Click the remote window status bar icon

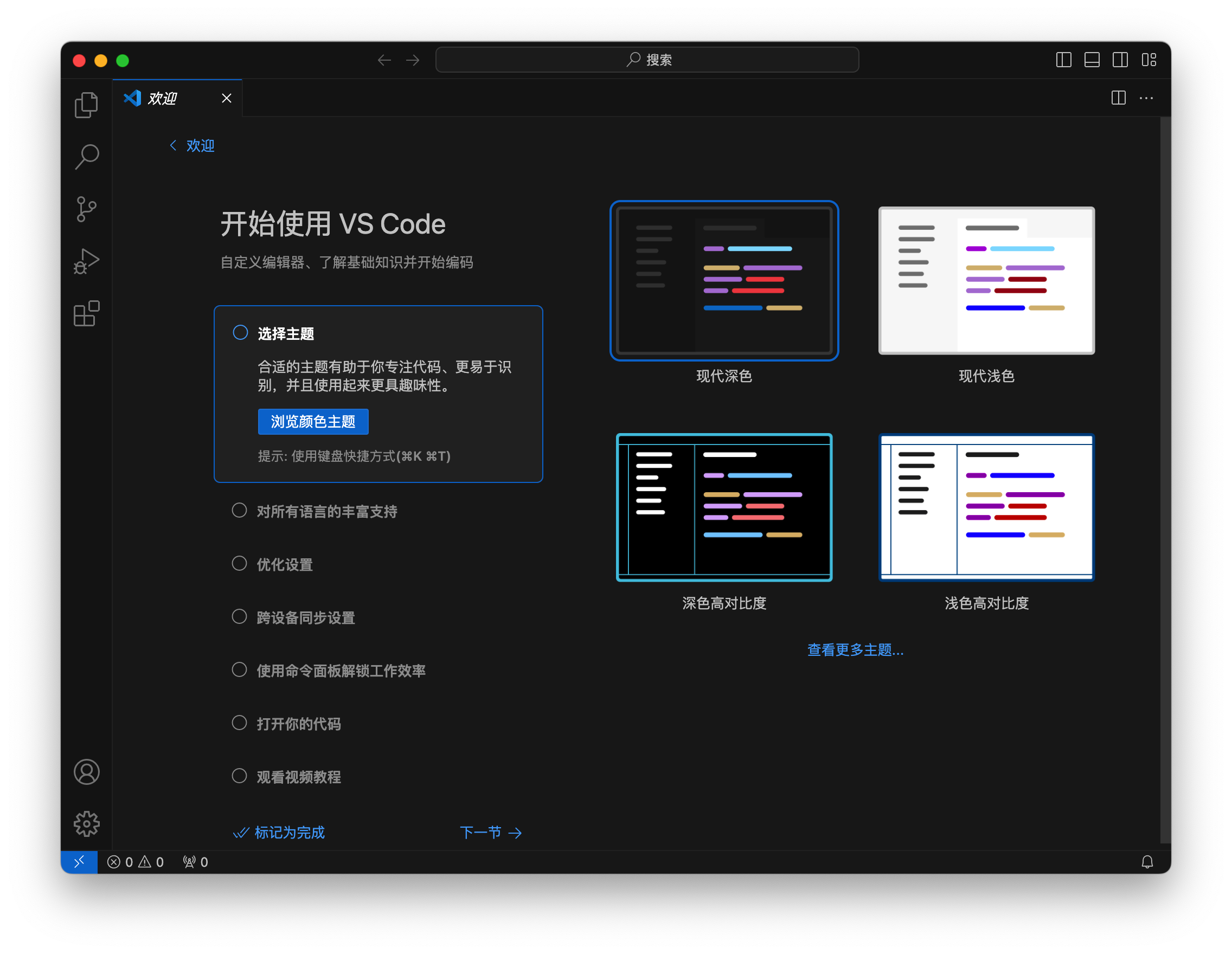click(x=79, y=861)
